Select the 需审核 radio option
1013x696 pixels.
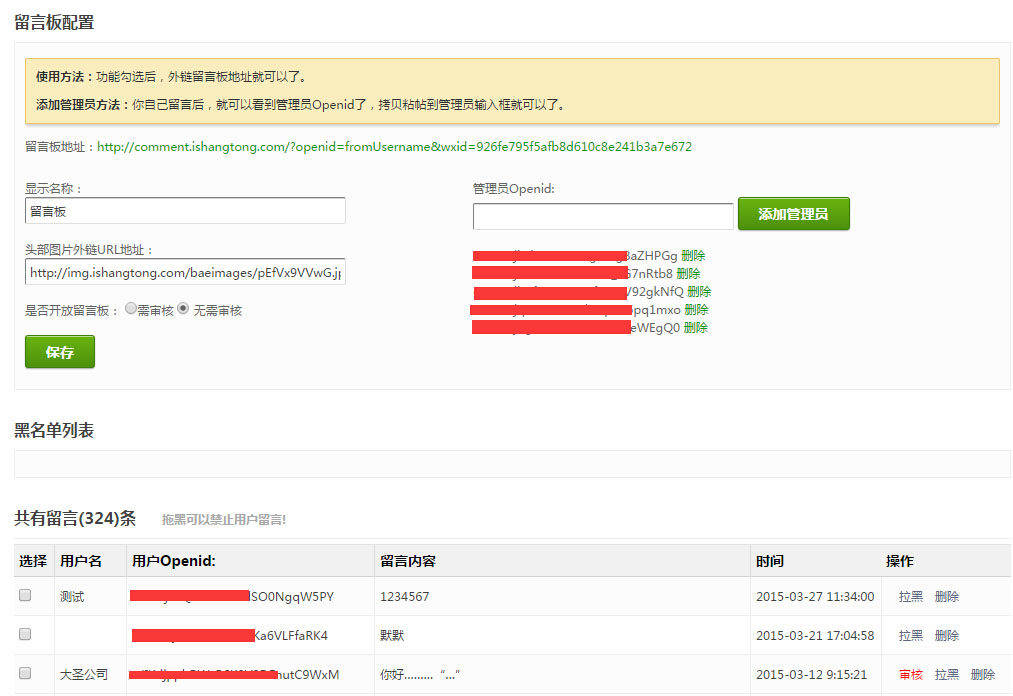pyautogui.click(x=131, y=310)
